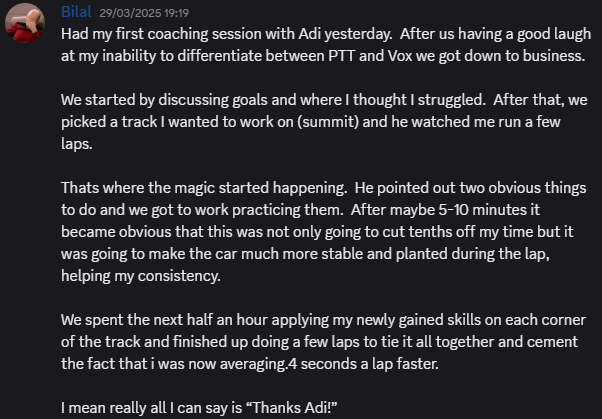The height and width of the screenshot is (419, 602).
Task: Click Bilal's profile avatar picture
Action: click(x=24, y=25)
